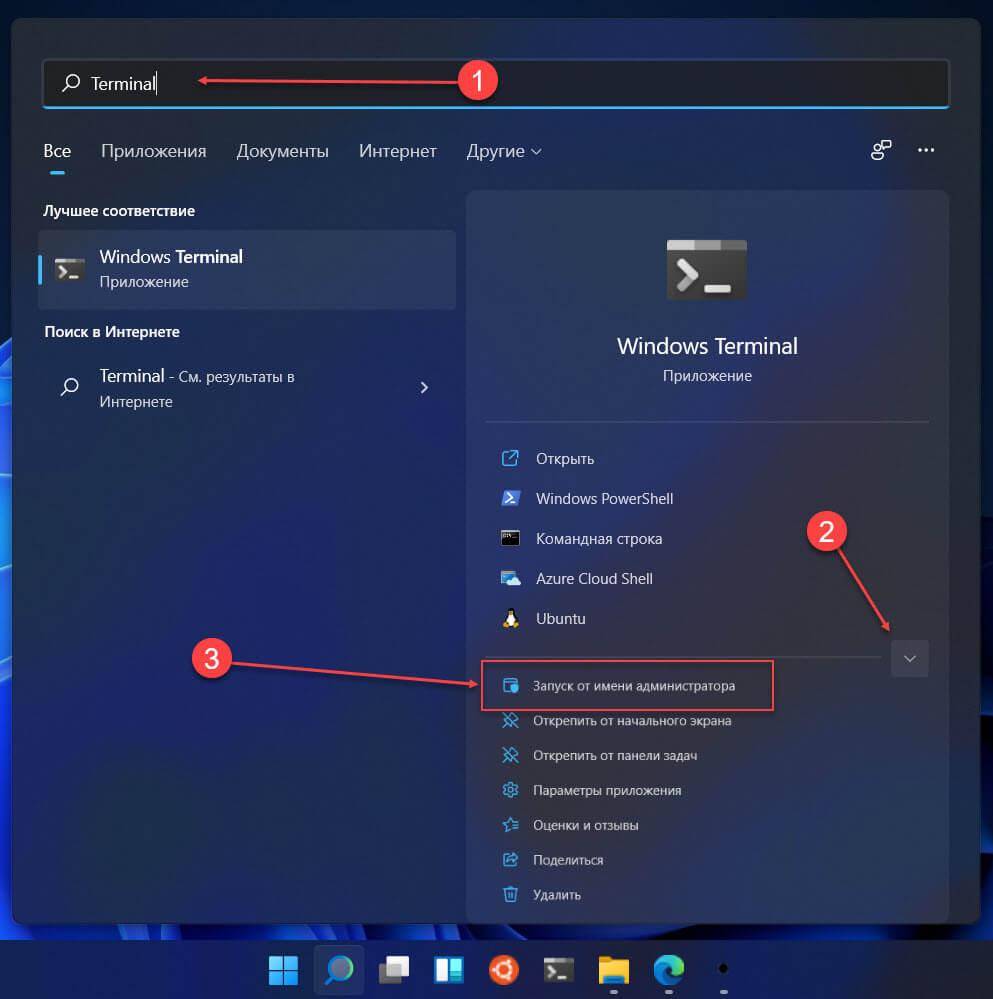Click the Windows Terminal title in preview pane
This screenshot has width=993, height=999.
pyautogui.click(x=707, y=346)
